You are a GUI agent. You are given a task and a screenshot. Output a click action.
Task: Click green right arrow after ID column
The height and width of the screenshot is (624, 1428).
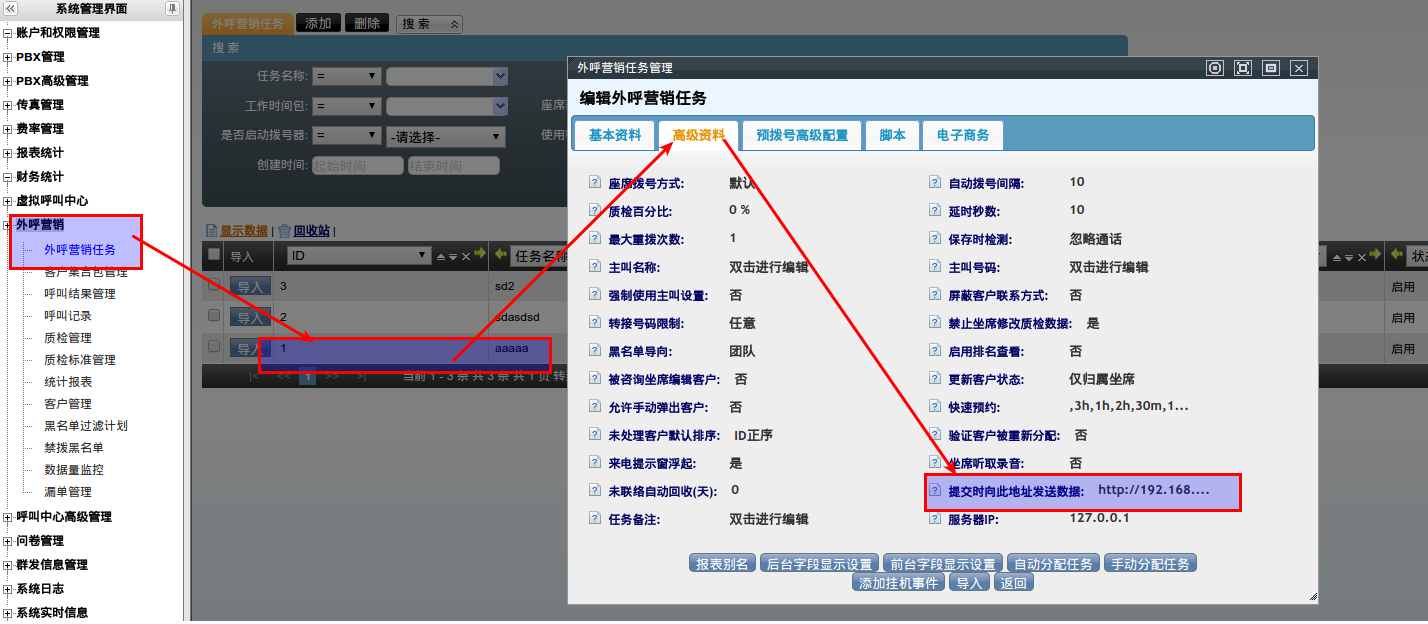point(479,256)
